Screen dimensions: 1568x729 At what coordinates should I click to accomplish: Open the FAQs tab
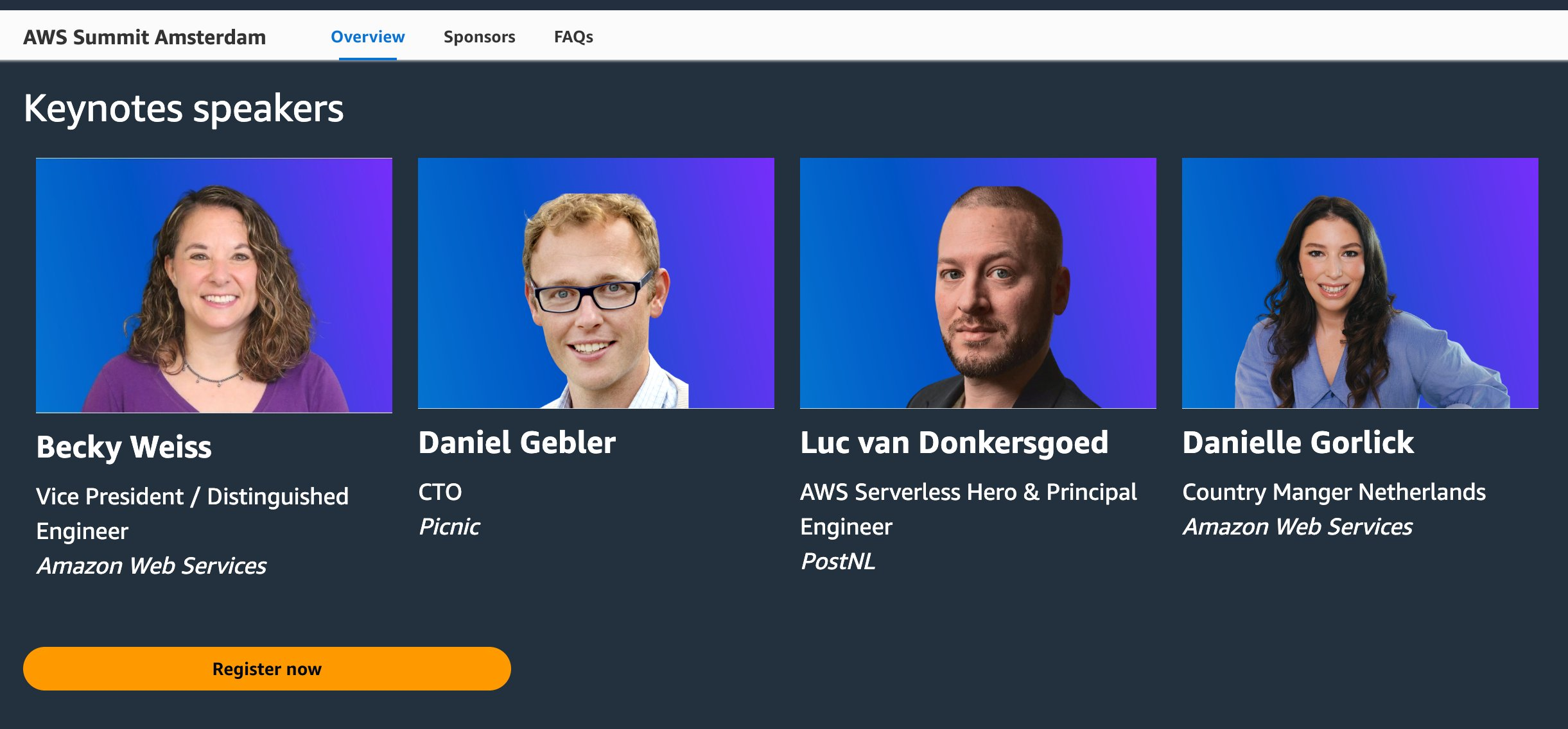tap(573, 37)
